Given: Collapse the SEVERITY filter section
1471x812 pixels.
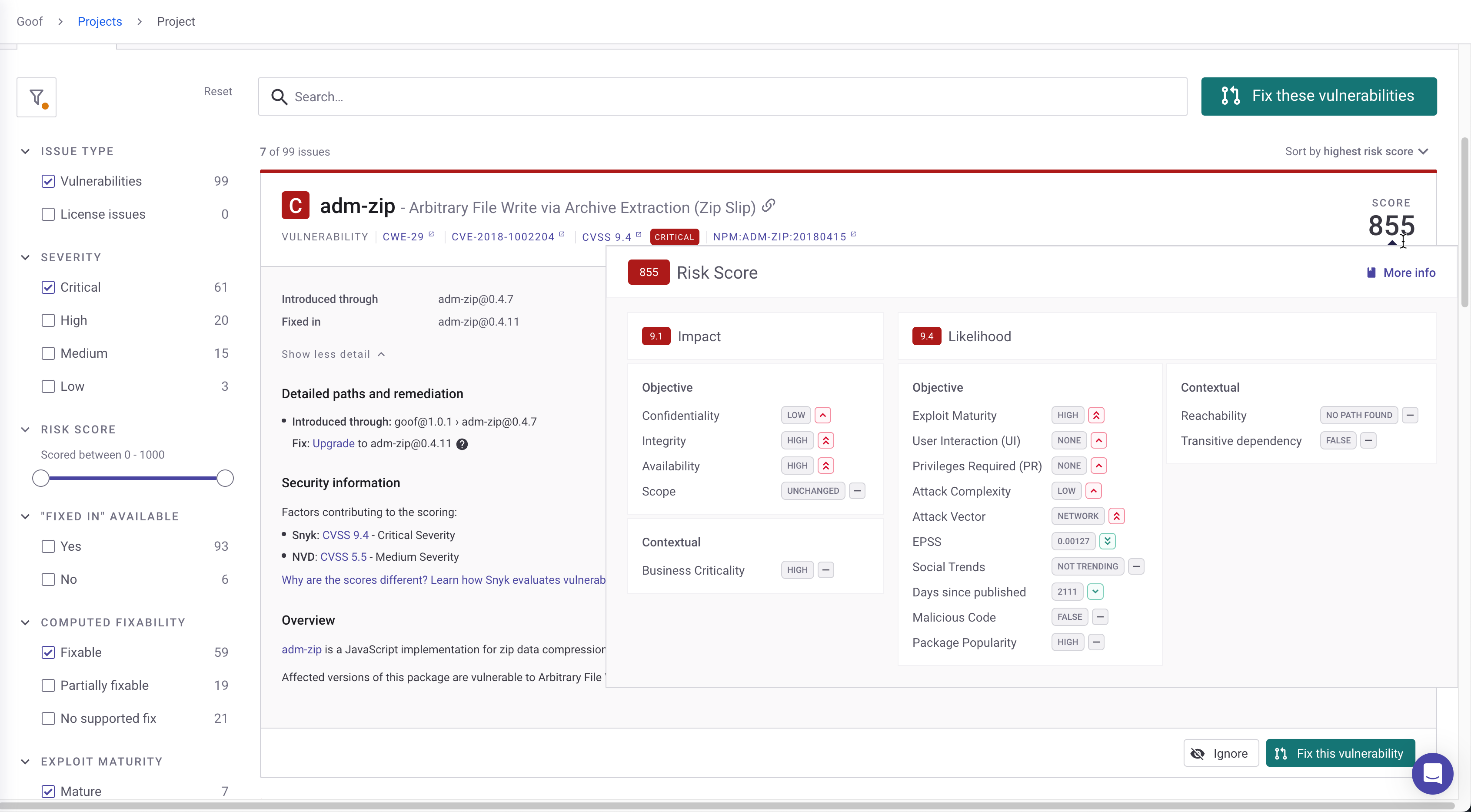Looking at the screenshot, I should (24, 257).
